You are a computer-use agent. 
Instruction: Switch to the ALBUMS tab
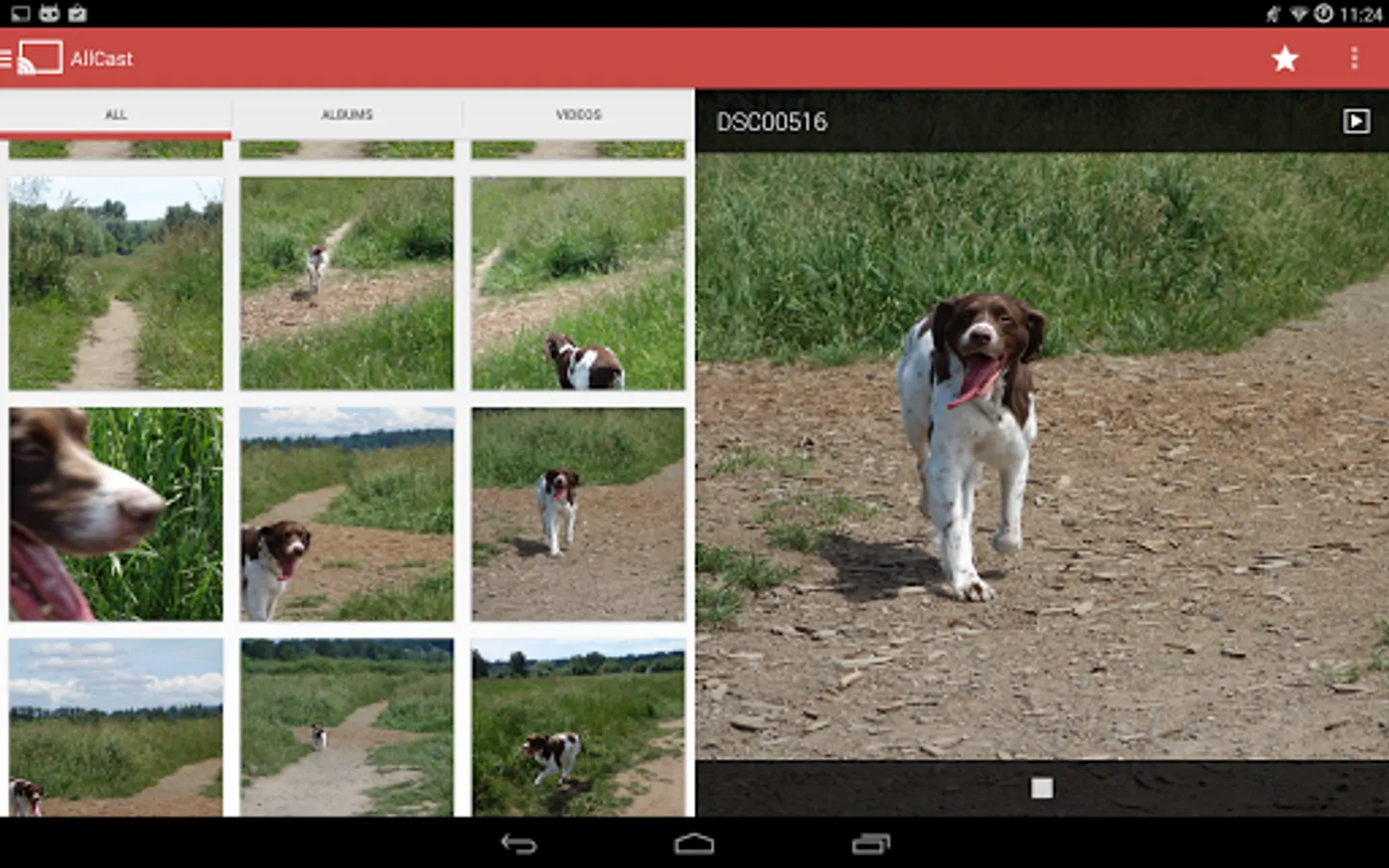pos(347,115)
